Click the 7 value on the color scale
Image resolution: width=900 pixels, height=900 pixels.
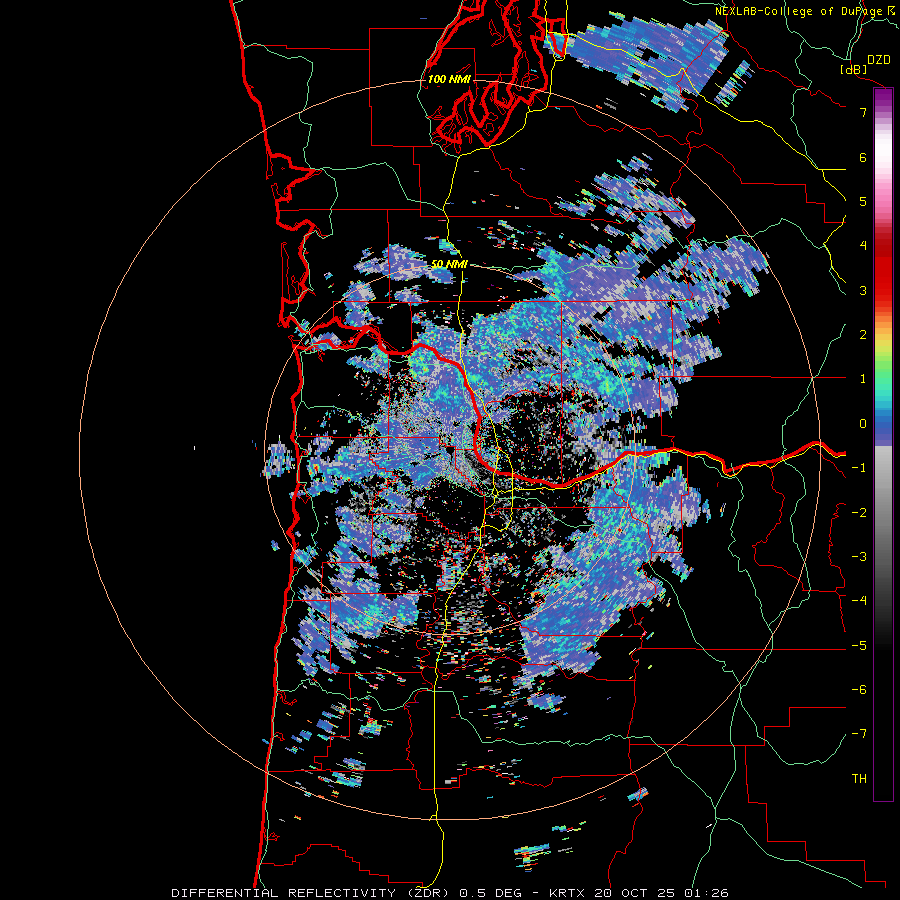click(x=863, y=112)
